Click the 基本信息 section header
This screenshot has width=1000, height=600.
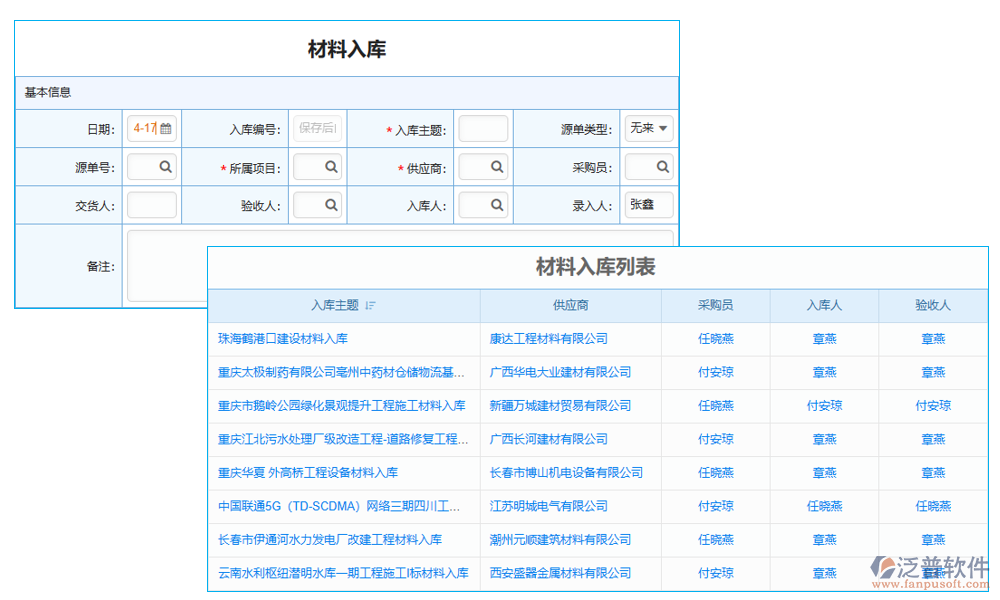(45, 91)
